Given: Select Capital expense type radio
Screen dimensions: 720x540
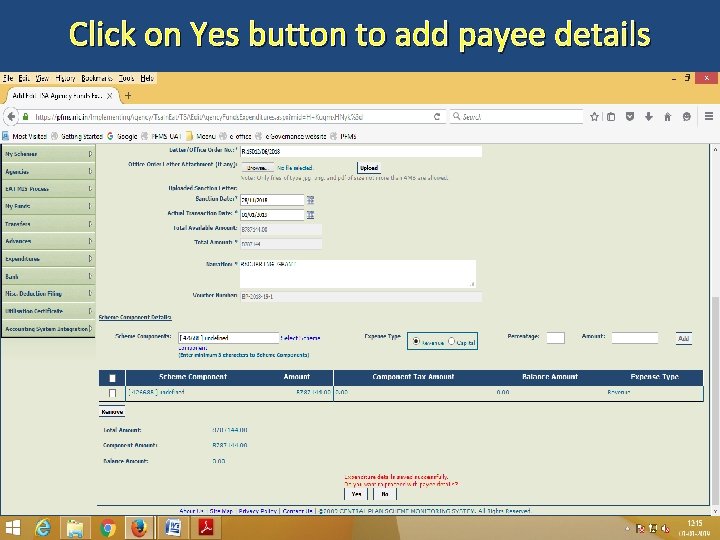Looking at the screenshot, I should pyautogui.click(x=451, y=341).
